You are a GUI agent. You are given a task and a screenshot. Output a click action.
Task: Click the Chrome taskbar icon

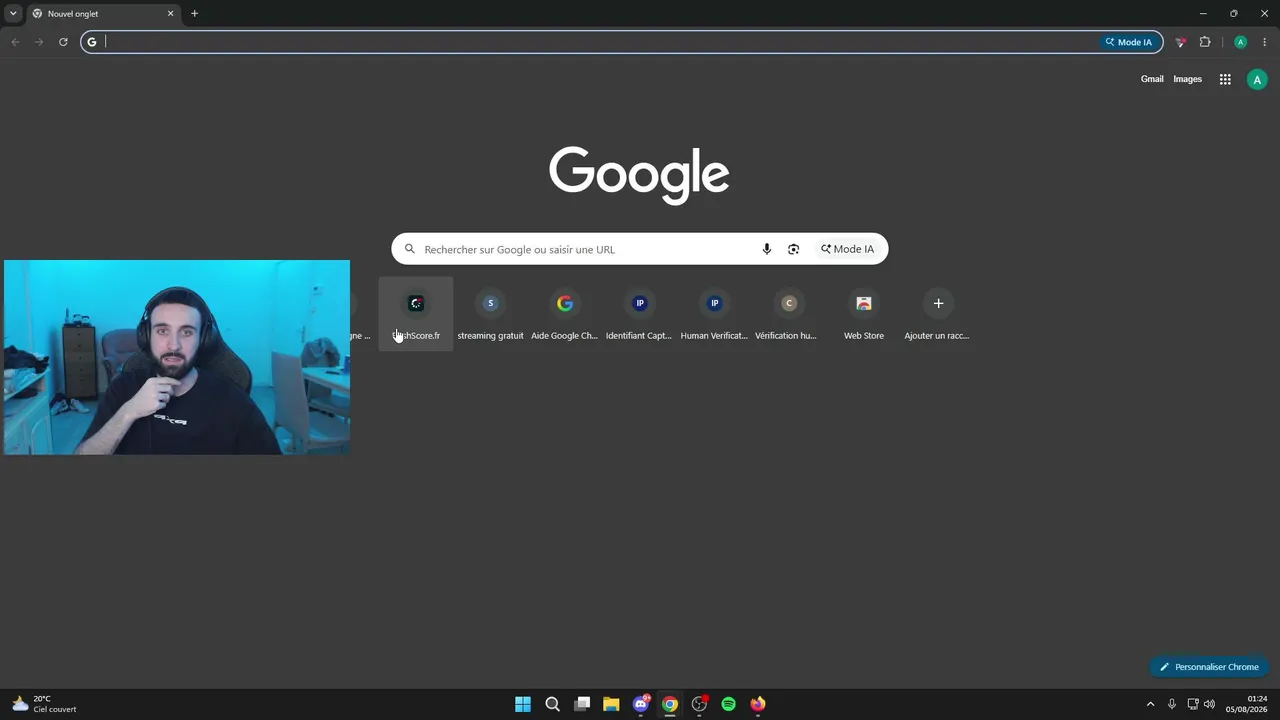[670, 704]
